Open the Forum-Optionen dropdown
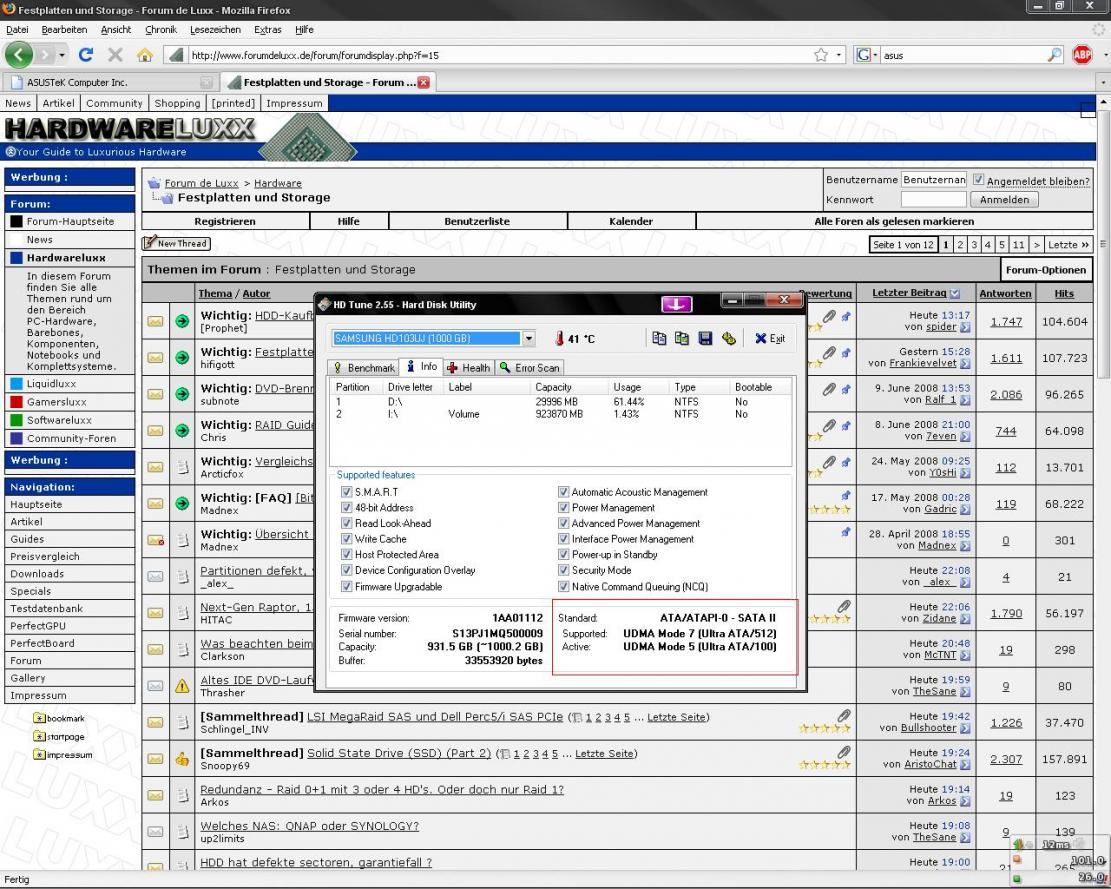Screen dimensions: 1111x889 [x=1045, y=270]
